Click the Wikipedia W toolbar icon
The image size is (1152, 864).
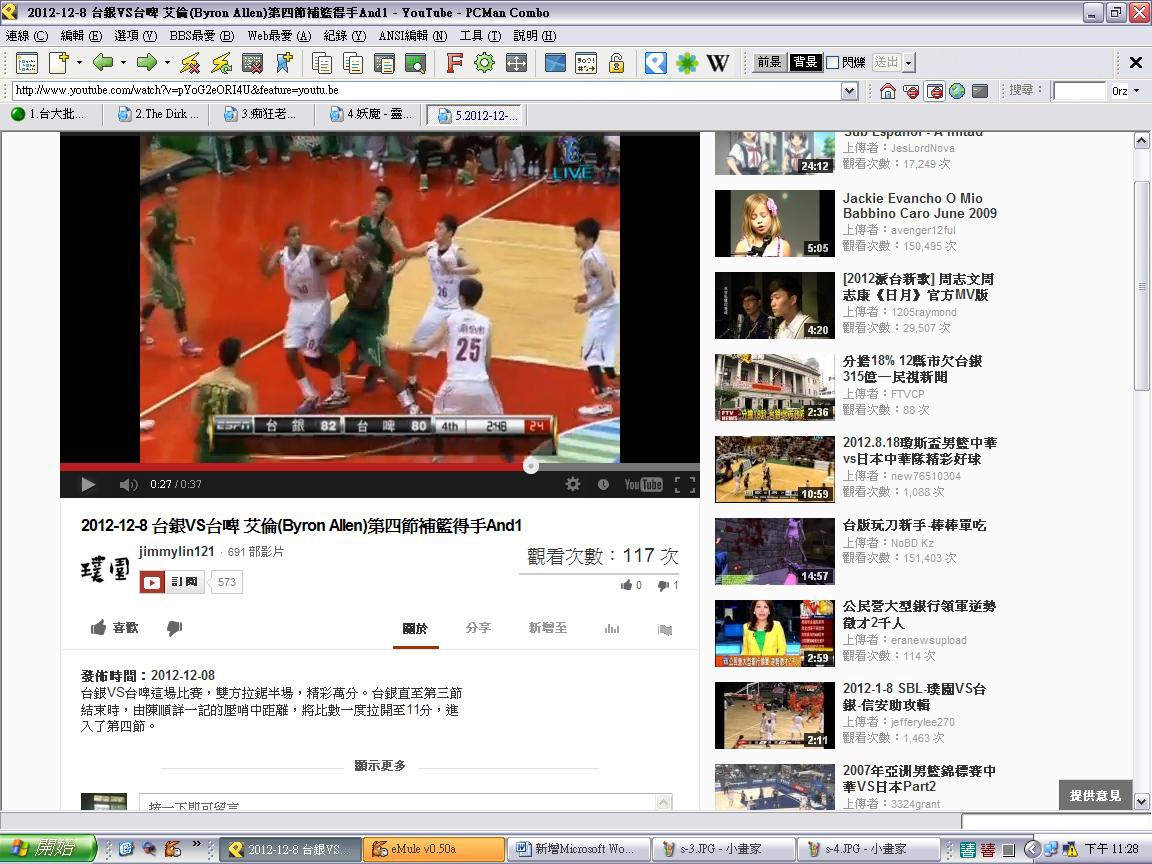point(718,63)
